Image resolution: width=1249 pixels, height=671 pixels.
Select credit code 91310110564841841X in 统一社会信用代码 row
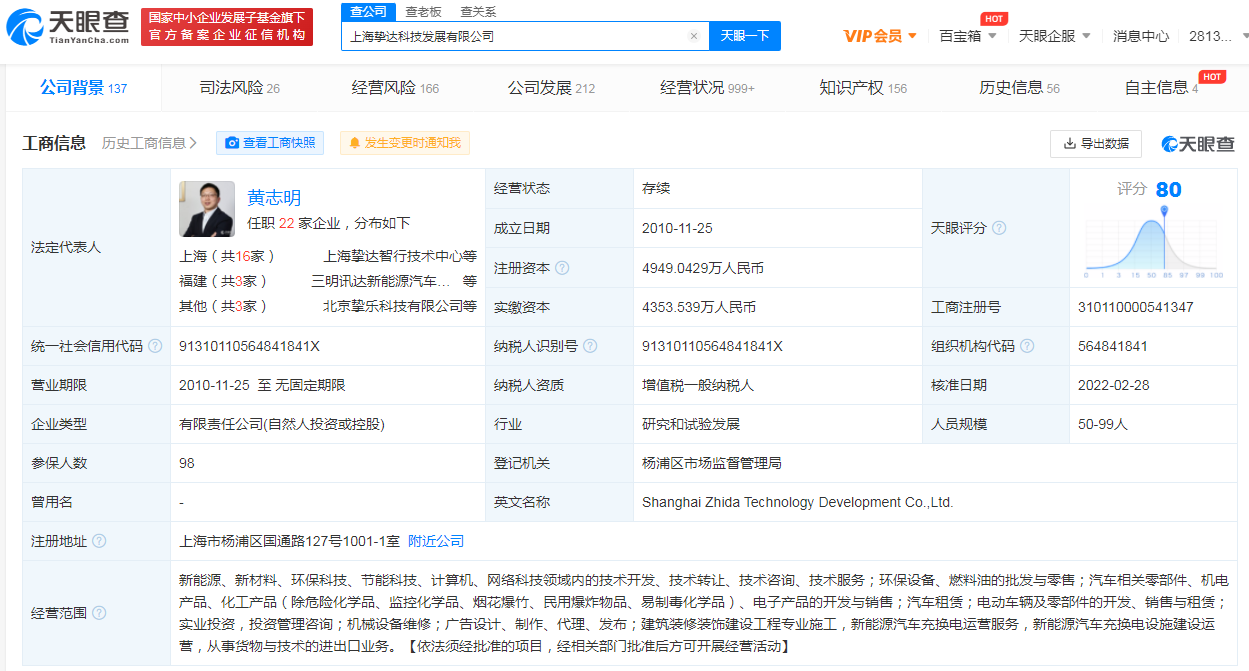pos(249,346)
